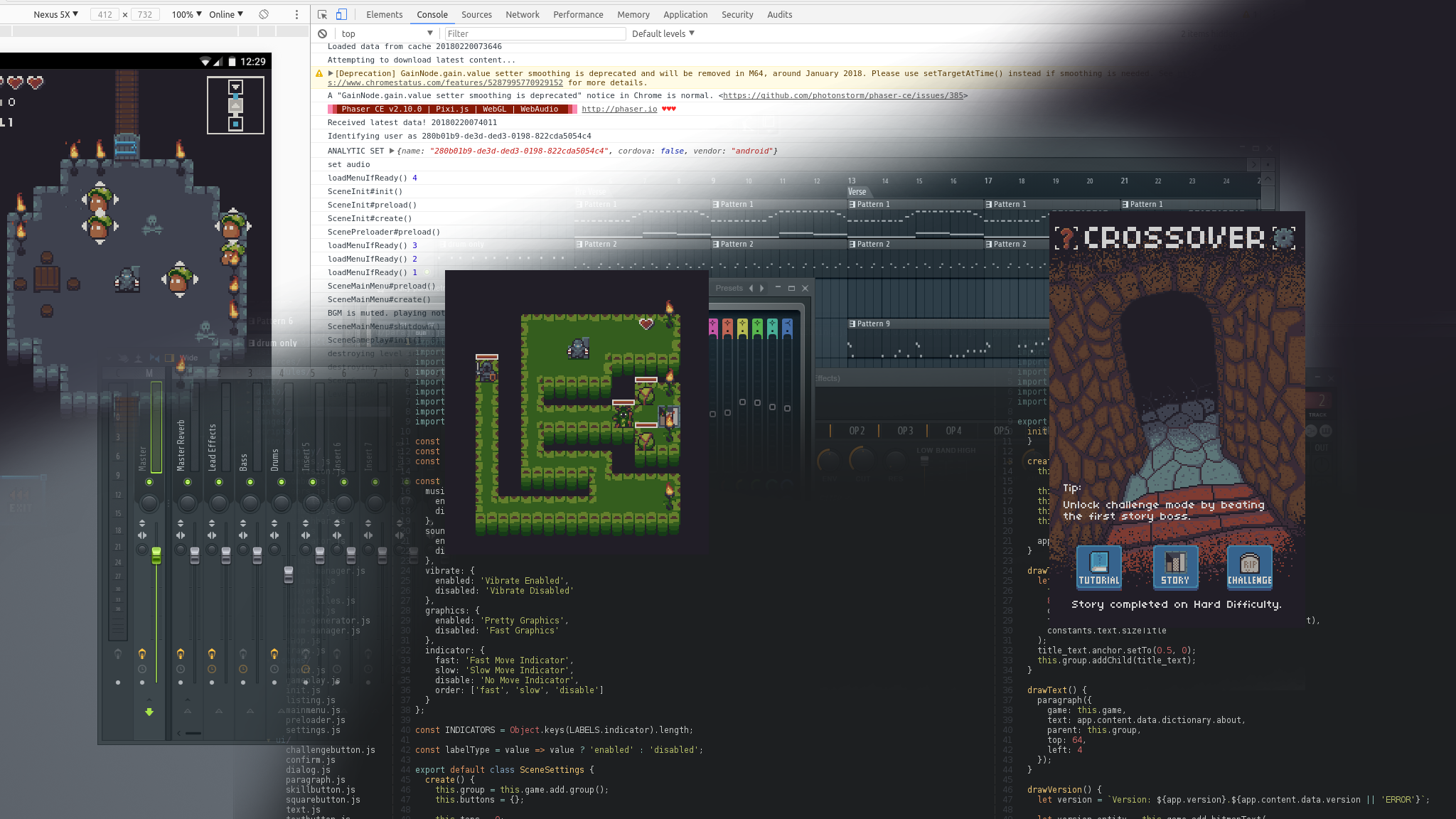
Task: Open the Default levels dropdown
Action: [663, 33]
